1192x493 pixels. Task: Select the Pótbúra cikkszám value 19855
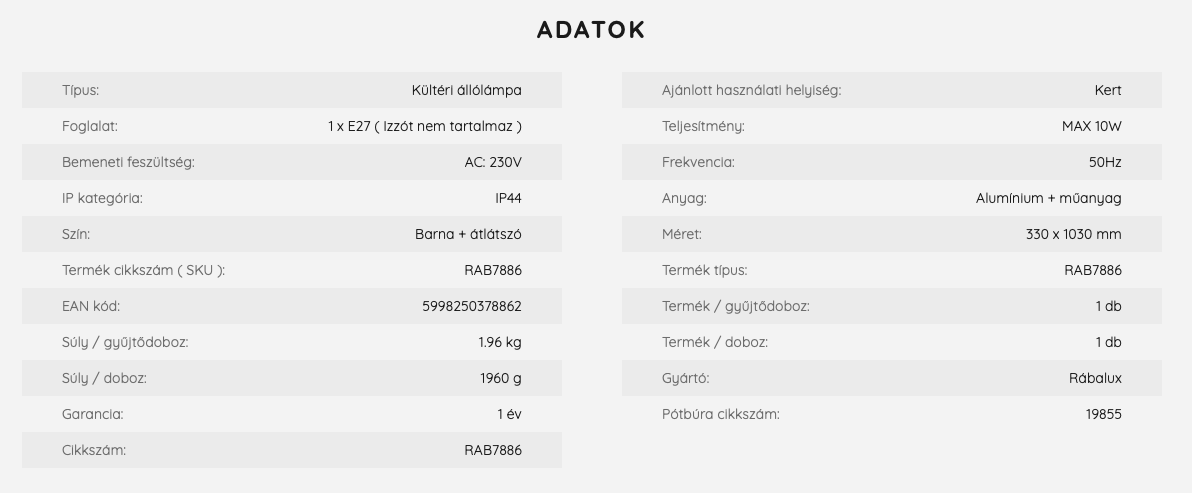coord(1103,414)
